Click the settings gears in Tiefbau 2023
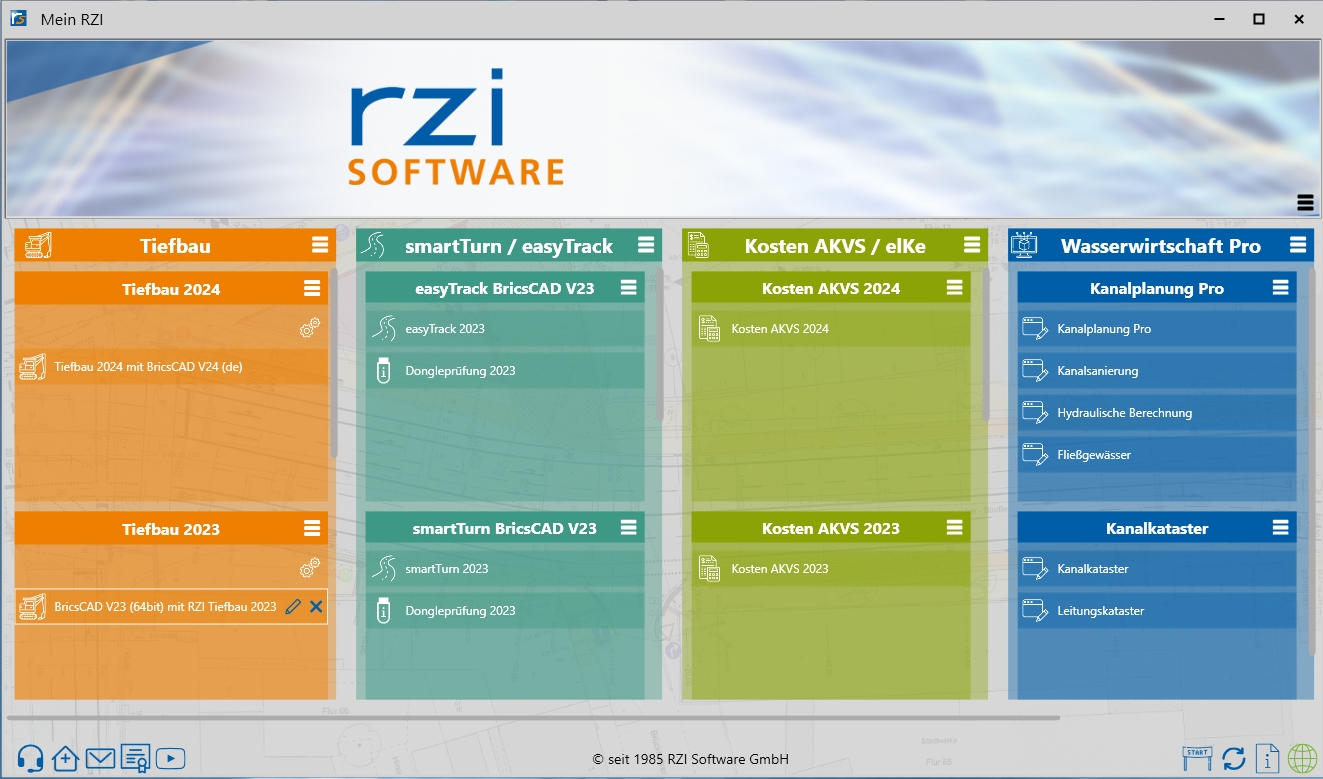This screenshot has width=1323, height=779. 310,568
